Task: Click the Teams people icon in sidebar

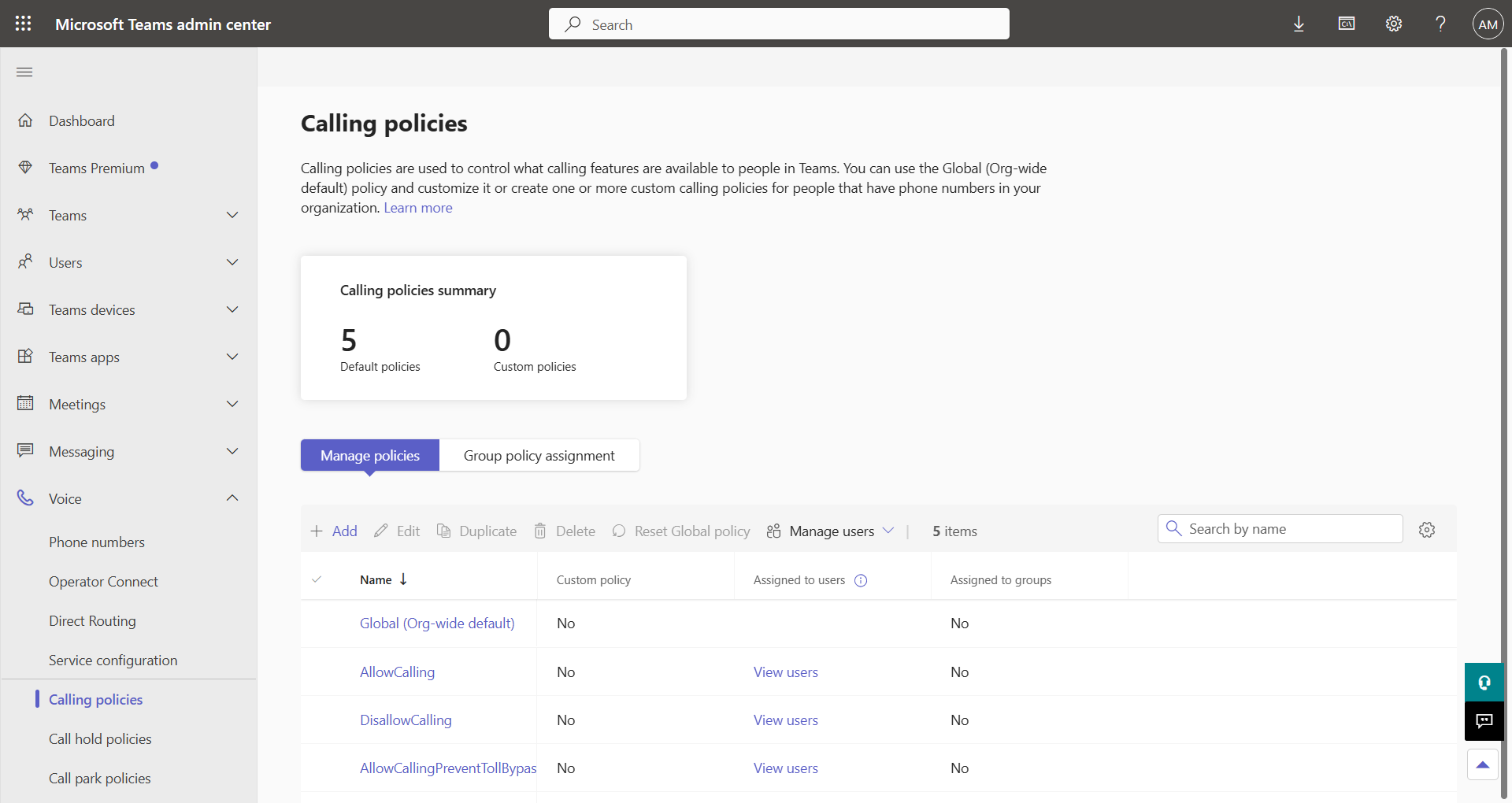Action: pyautogui.click(x=25, y=215)
